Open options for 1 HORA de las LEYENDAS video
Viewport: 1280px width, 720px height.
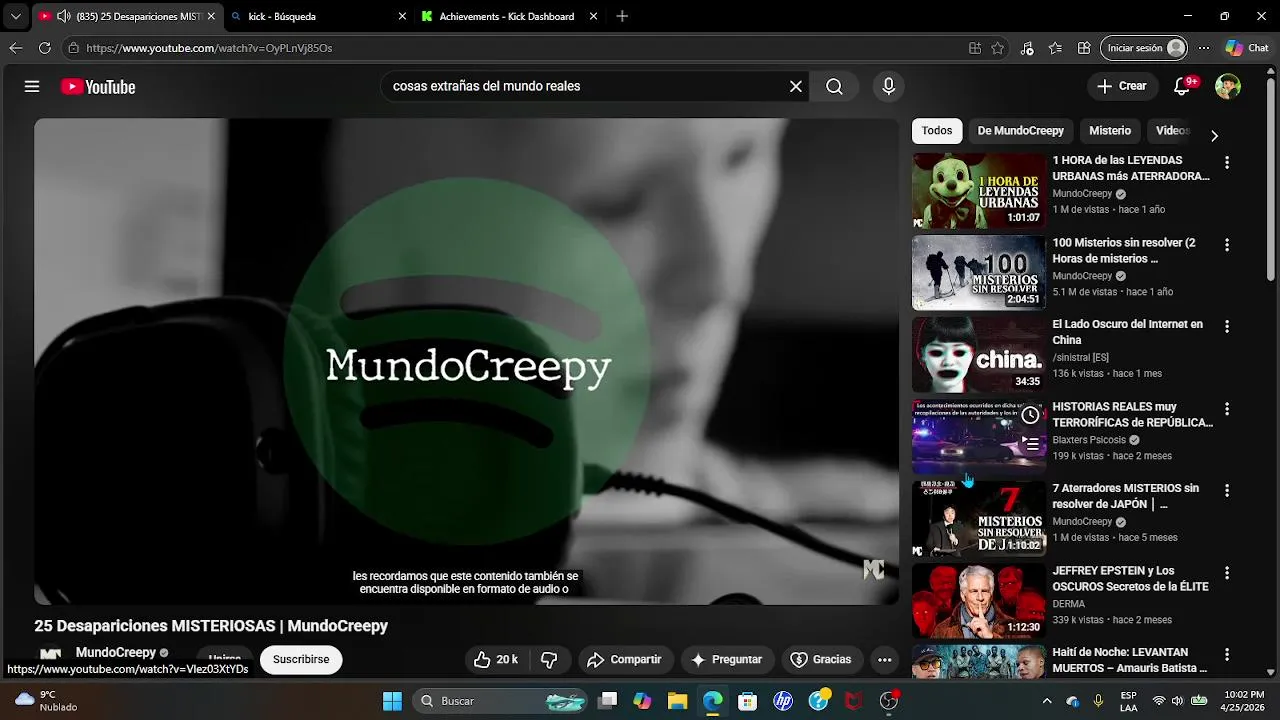pyautogui.click(x=1227, y=162)
